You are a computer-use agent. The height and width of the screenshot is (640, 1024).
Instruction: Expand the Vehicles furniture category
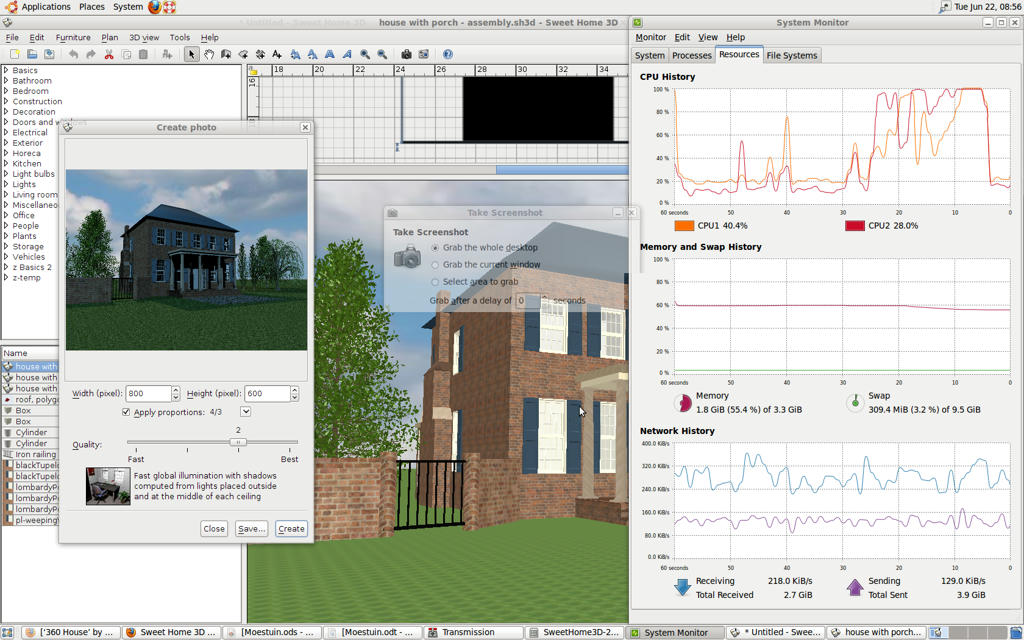(x=6, y=257)
